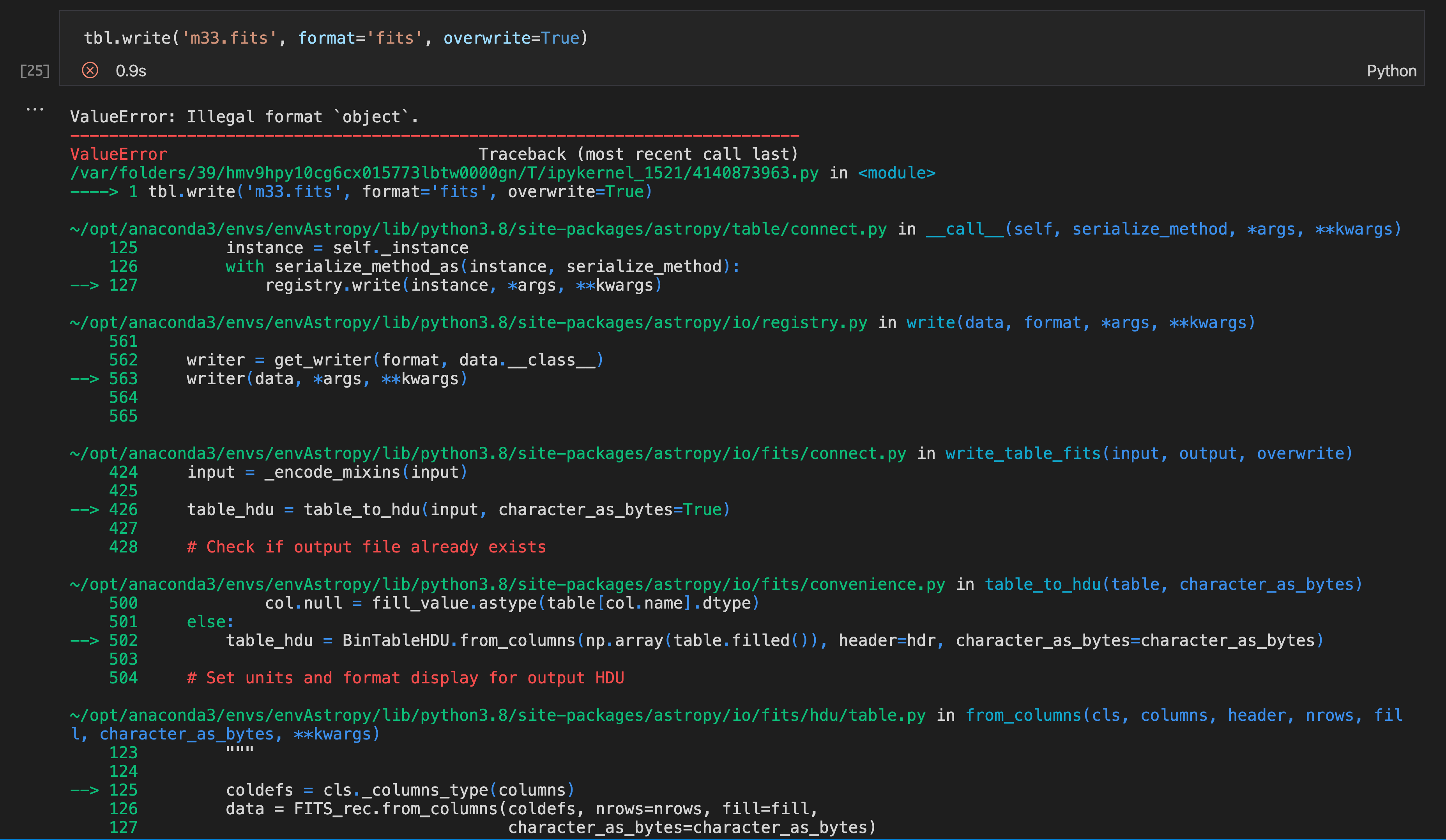Image resolution: width=1446 pixels, height=840 pixels.
Task: Click the 0.9s execution time label
Action: pos(131,71)
